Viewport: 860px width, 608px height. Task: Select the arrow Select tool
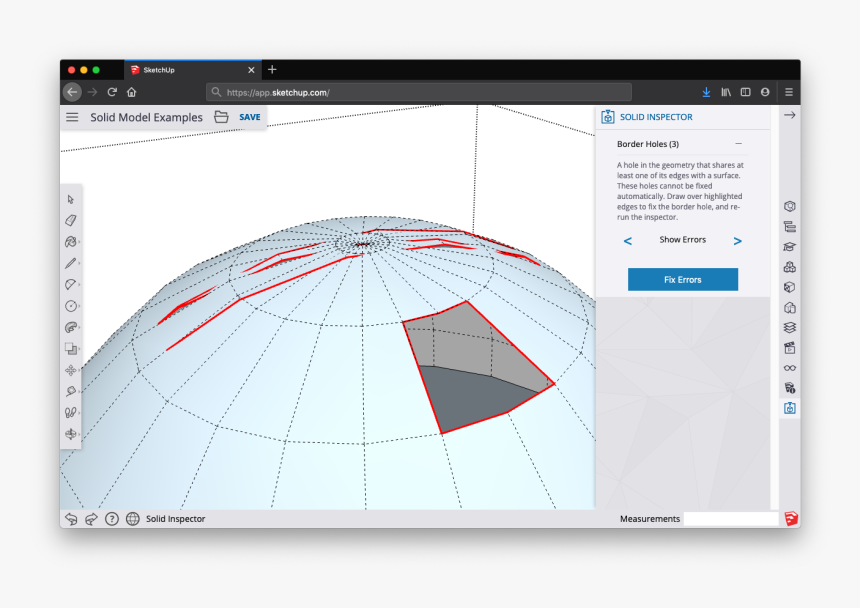(x=70, y=199)
